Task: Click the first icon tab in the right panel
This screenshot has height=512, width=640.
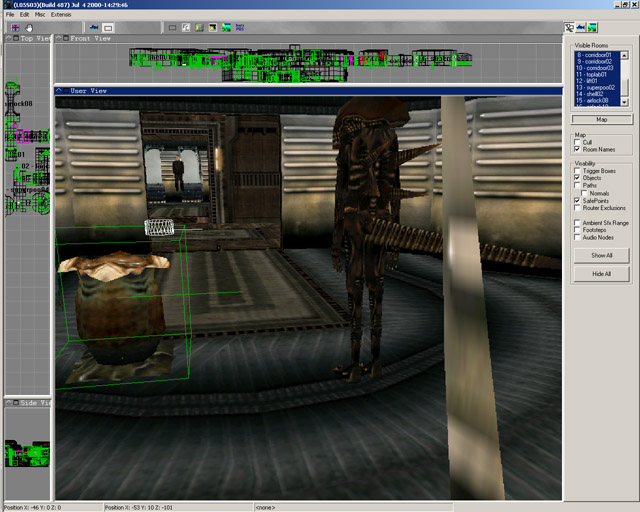Action: 569,27
